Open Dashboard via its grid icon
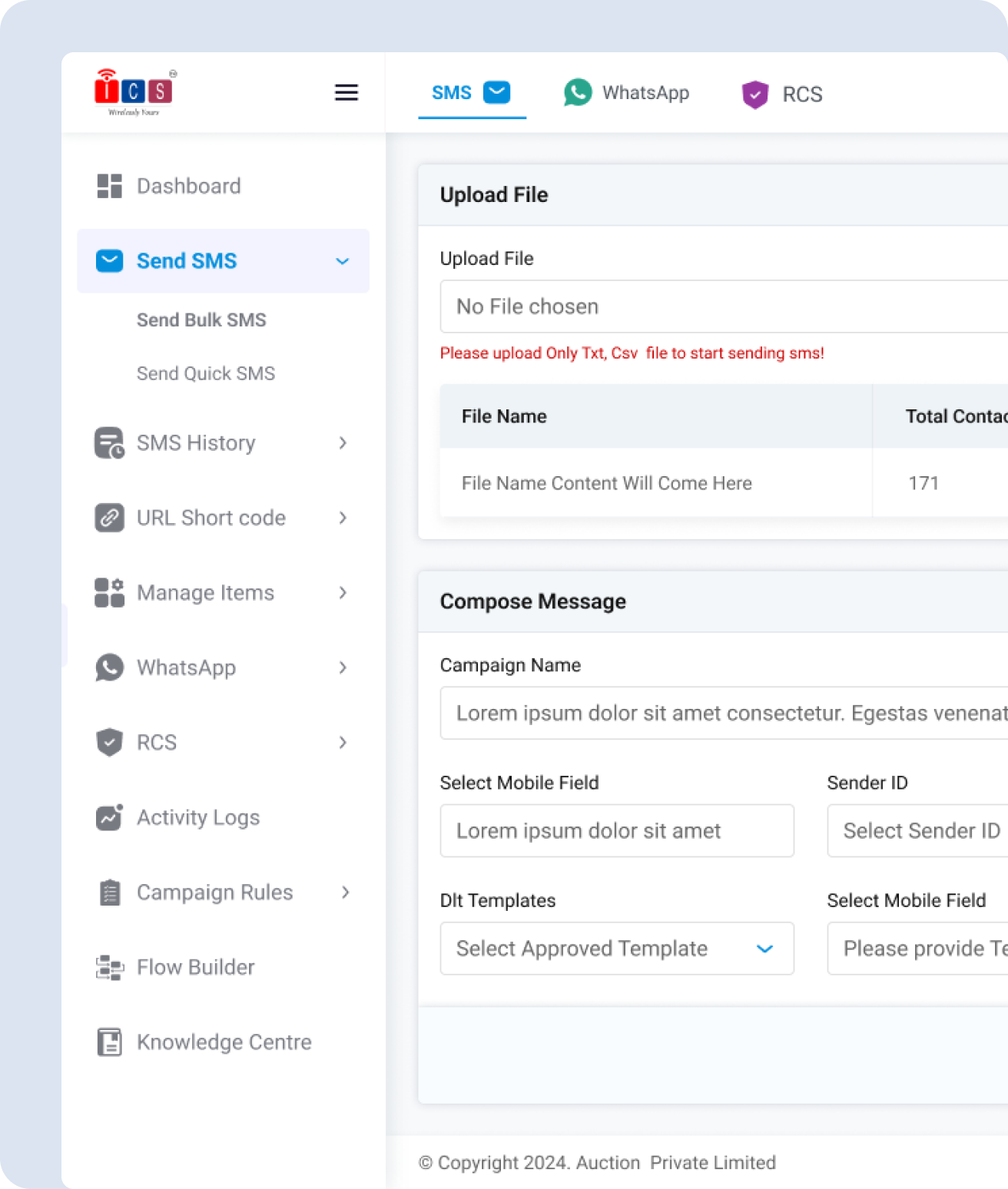The height and width of the screenshot is (1189, 1008). (110, 186)
